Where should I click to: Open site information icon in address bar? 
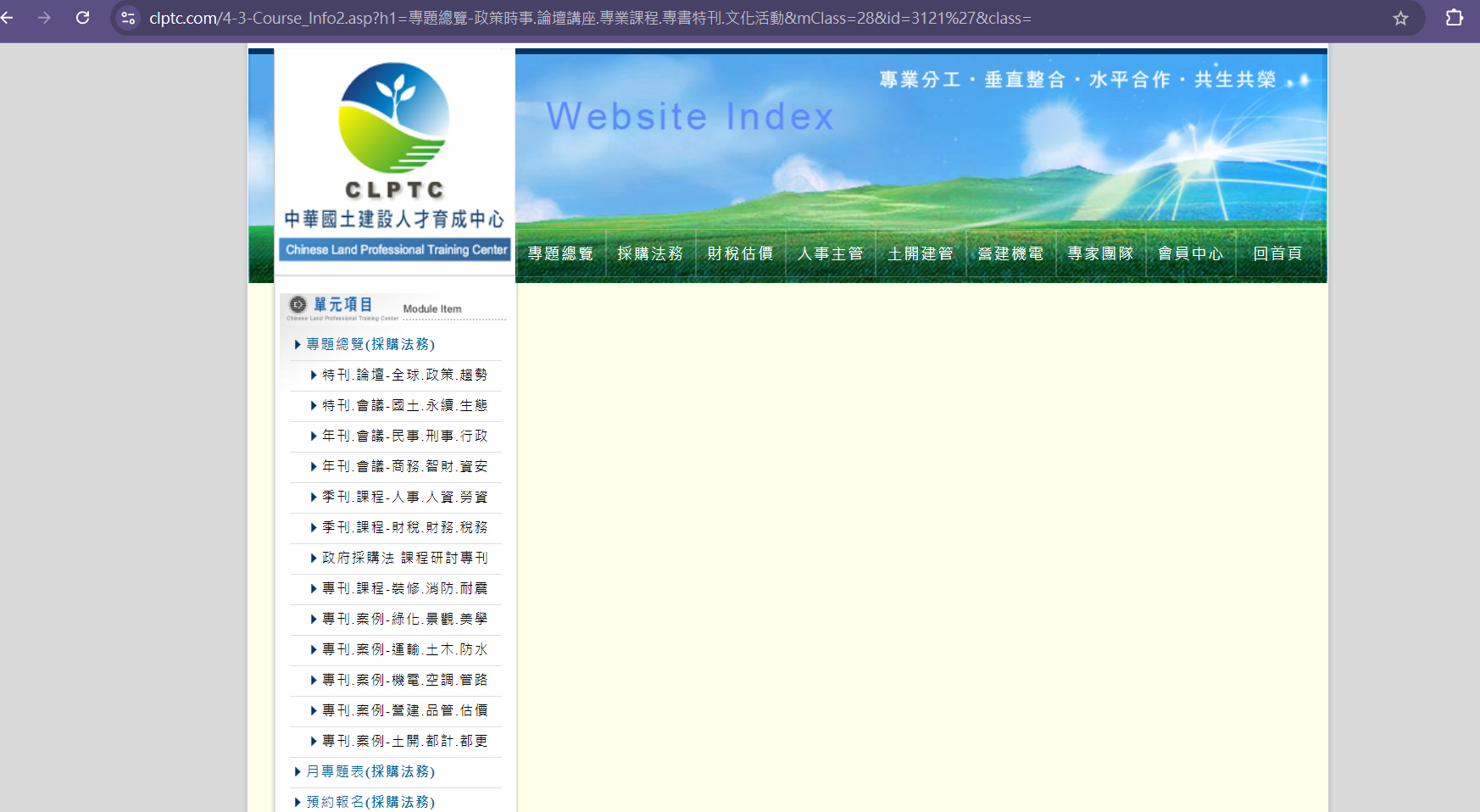click(x=128, y=18)
